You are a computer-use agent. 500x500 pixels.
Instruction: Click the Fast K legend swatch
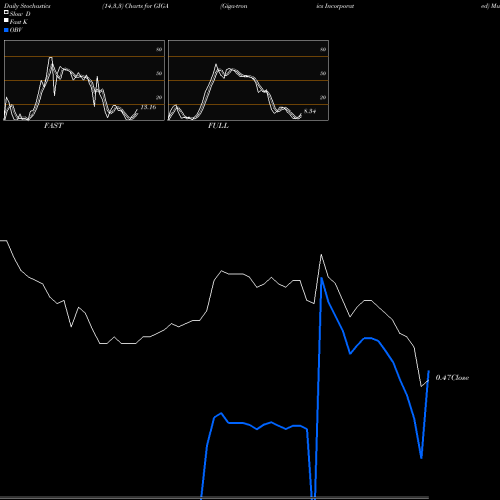(6, 20)
